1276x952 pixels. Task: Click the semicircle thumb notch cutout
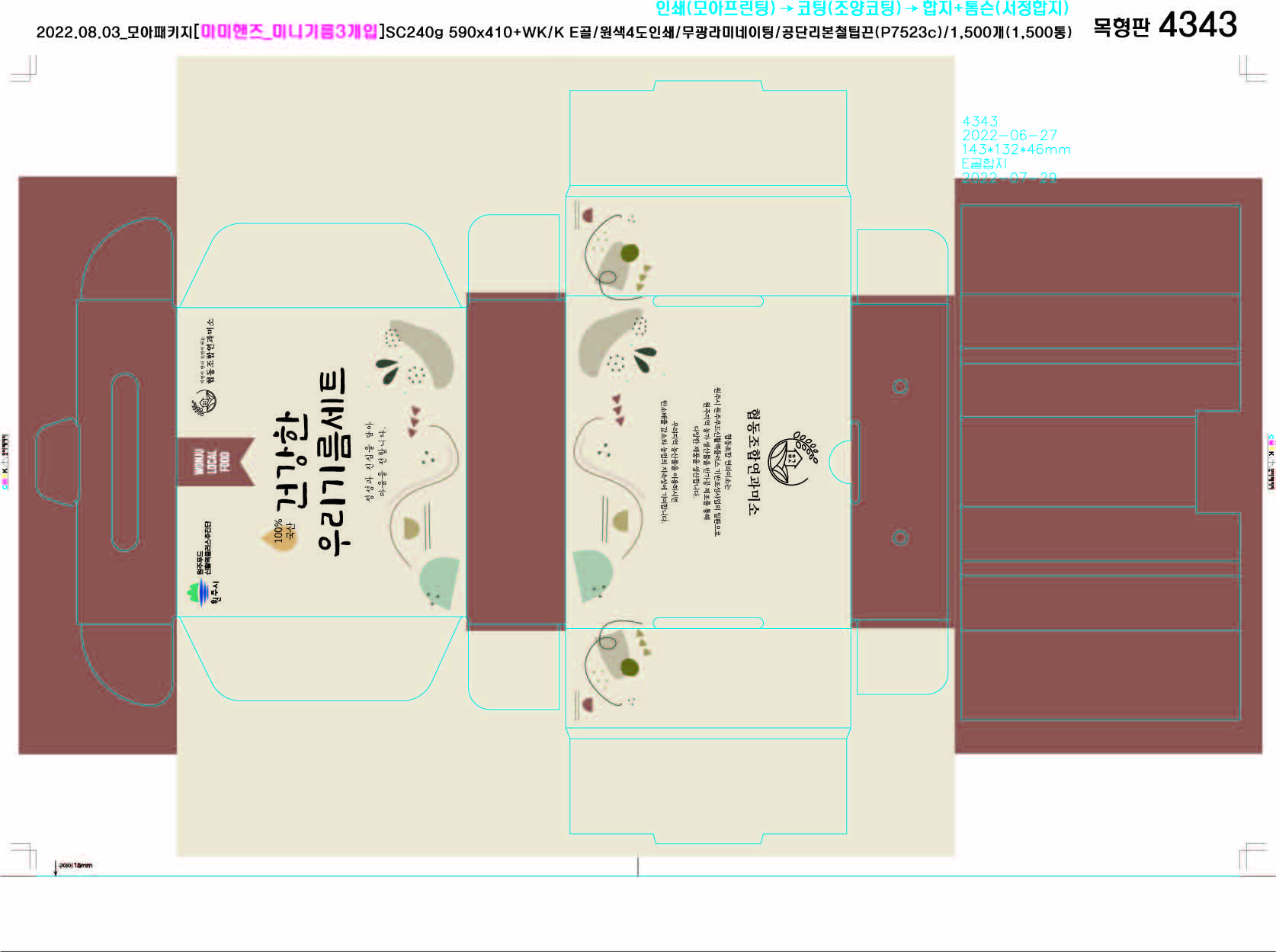[839, 462]
